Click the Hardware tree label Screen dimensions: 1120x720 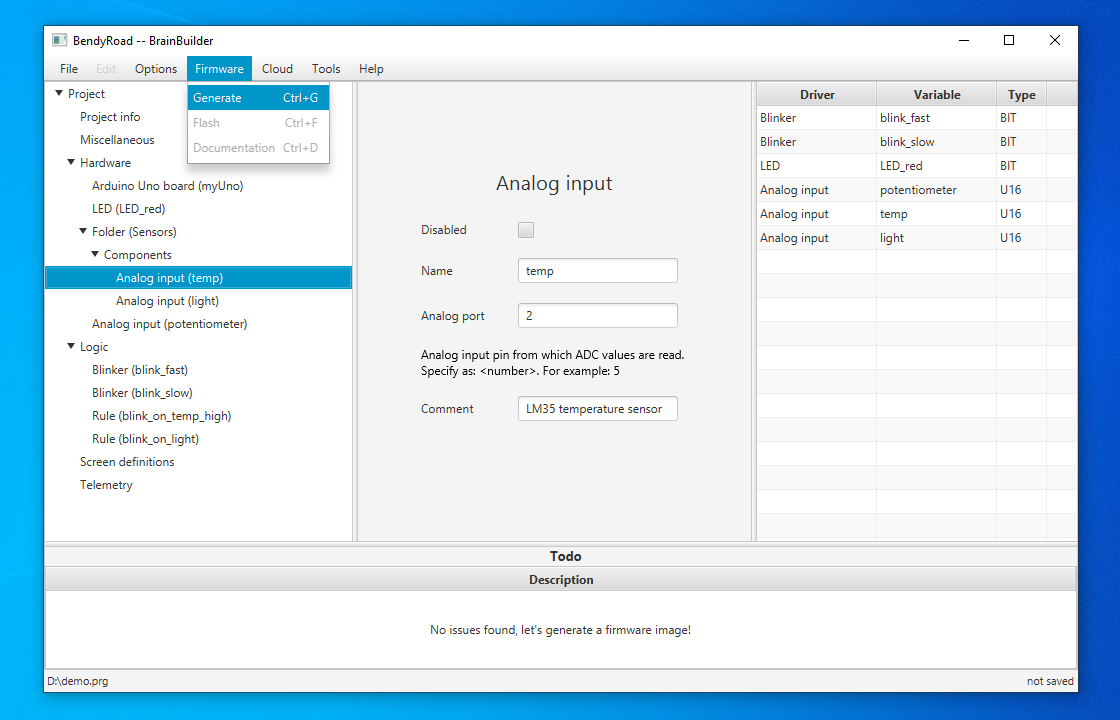point(106,163)
